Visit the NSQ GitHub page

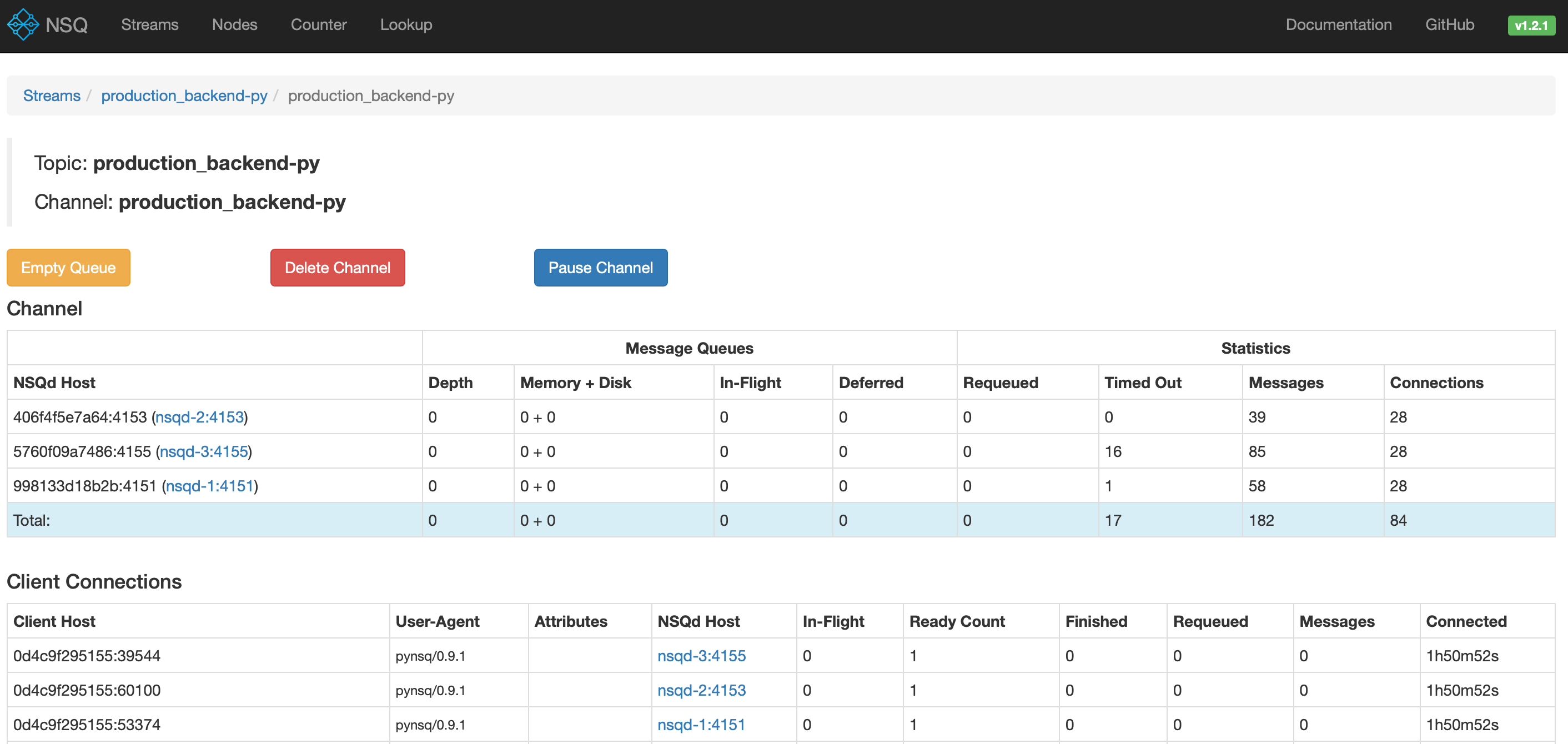coord(1449,24)
